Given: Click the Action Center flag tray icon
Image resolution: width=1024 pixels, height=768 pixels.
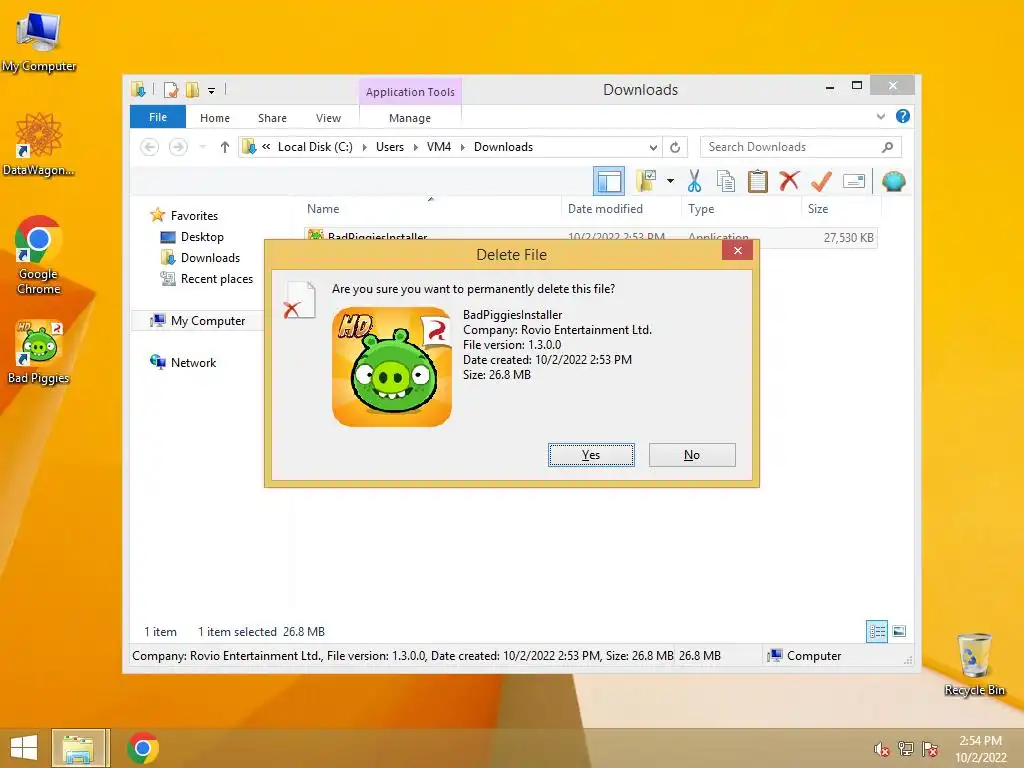Looking at the screenshot, I should [930, 749].
